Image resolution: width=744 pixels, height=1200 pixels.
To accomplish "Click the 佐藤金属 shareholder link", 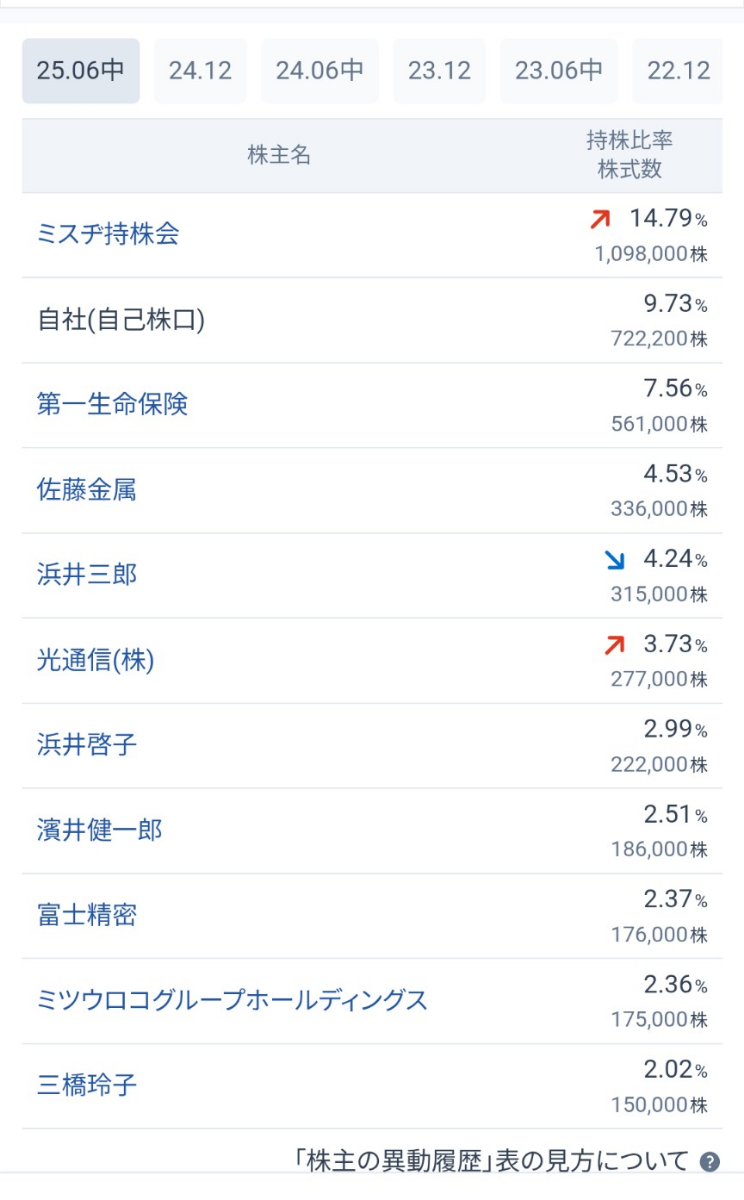I will pyautogui.click(x=86, y=490).
